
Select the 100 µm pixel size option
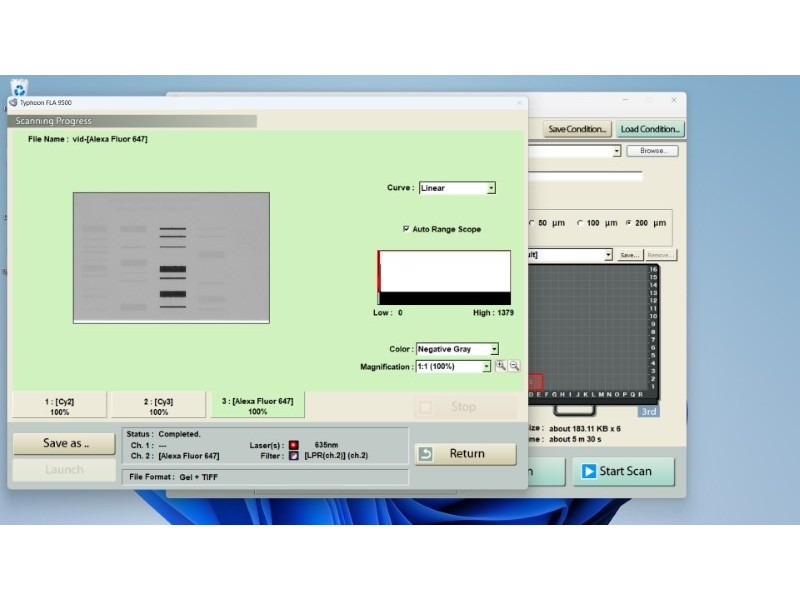pos(580,223)
